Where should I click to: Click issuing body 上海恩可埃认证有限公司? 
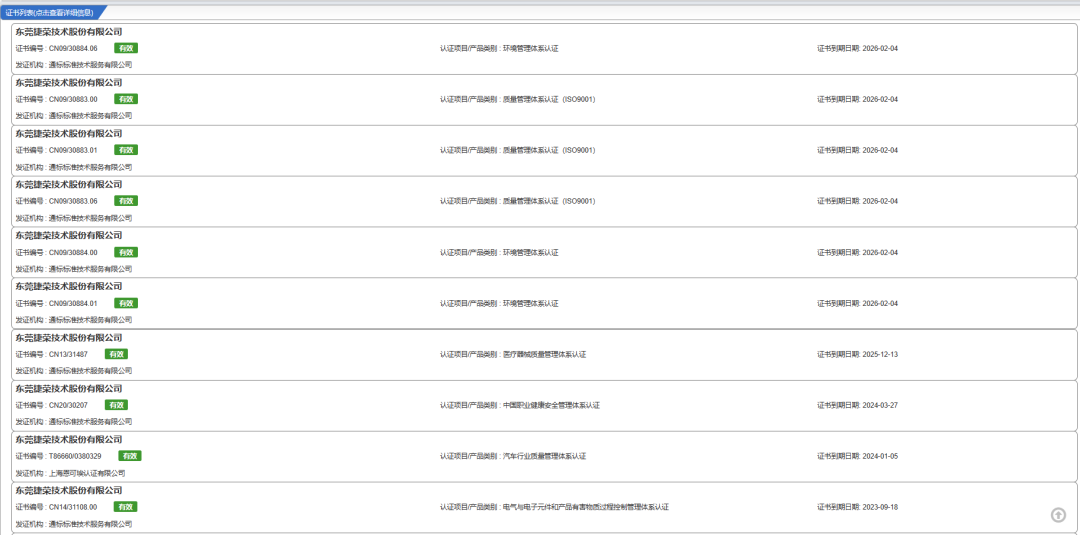tap(87, 474)
